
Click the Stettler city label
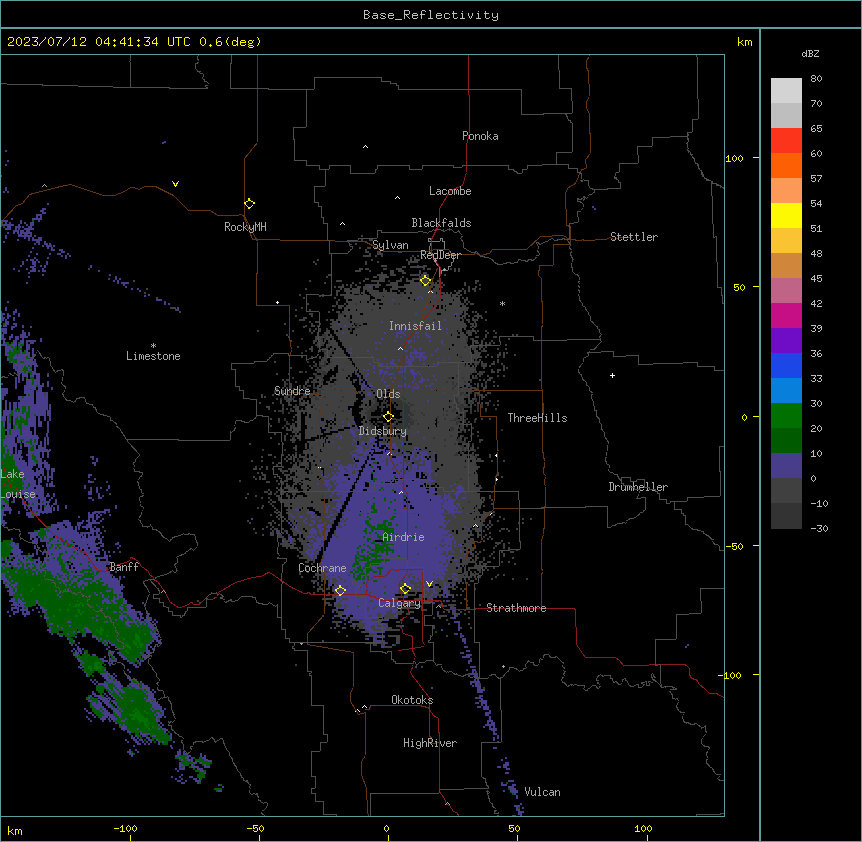click(x=633, y=237)
